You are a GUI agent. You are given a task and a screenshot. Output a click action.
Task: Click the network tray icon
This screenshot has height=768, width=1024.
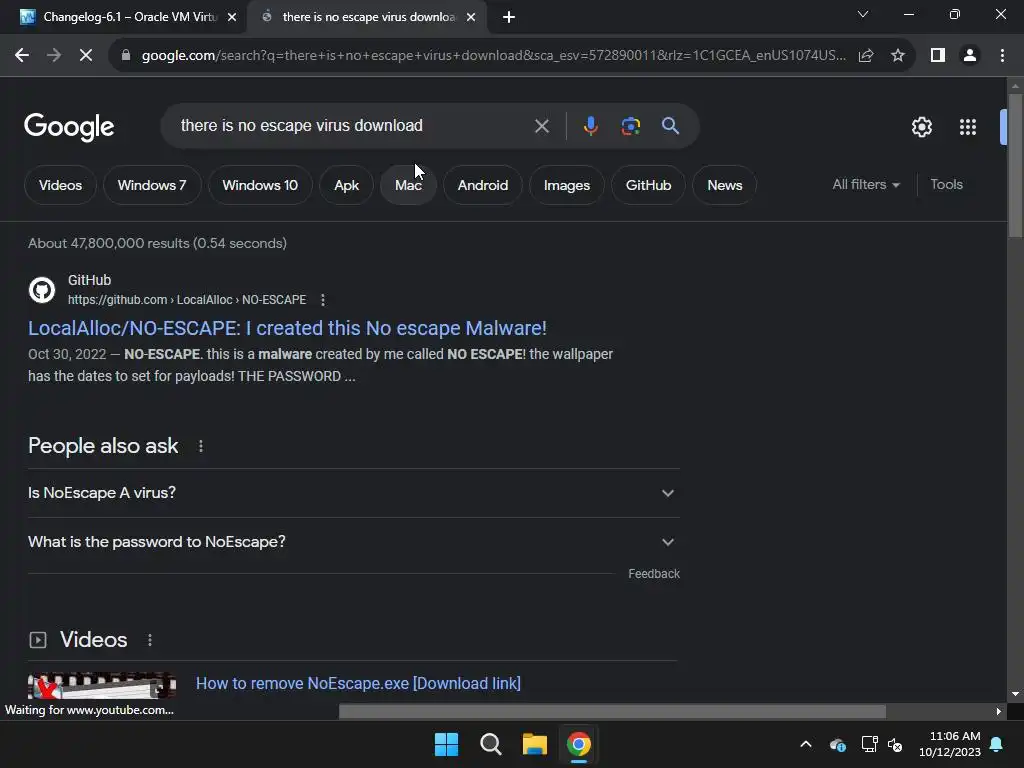tap(869, 744)
